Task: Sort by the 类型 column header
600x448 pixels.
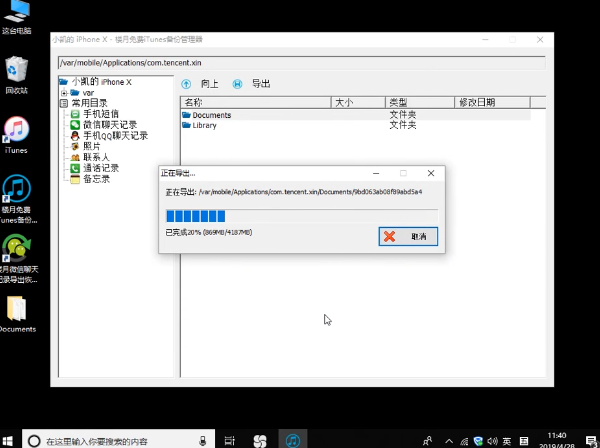Action: coord(420,103)
